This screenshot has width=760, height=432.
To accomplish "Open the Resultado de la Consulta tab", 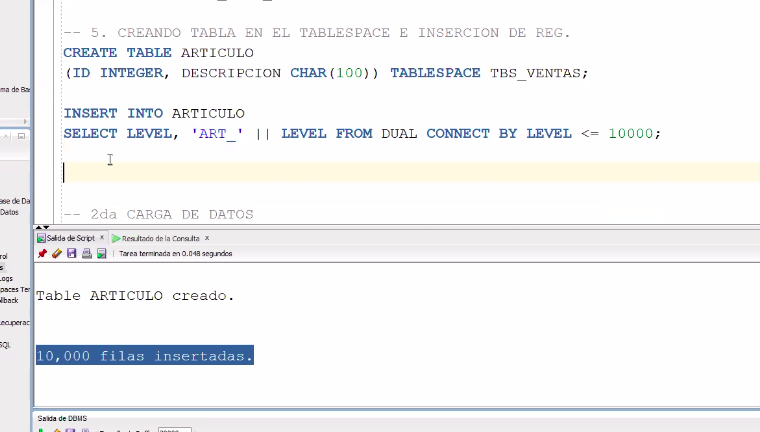I will (160, 238).
